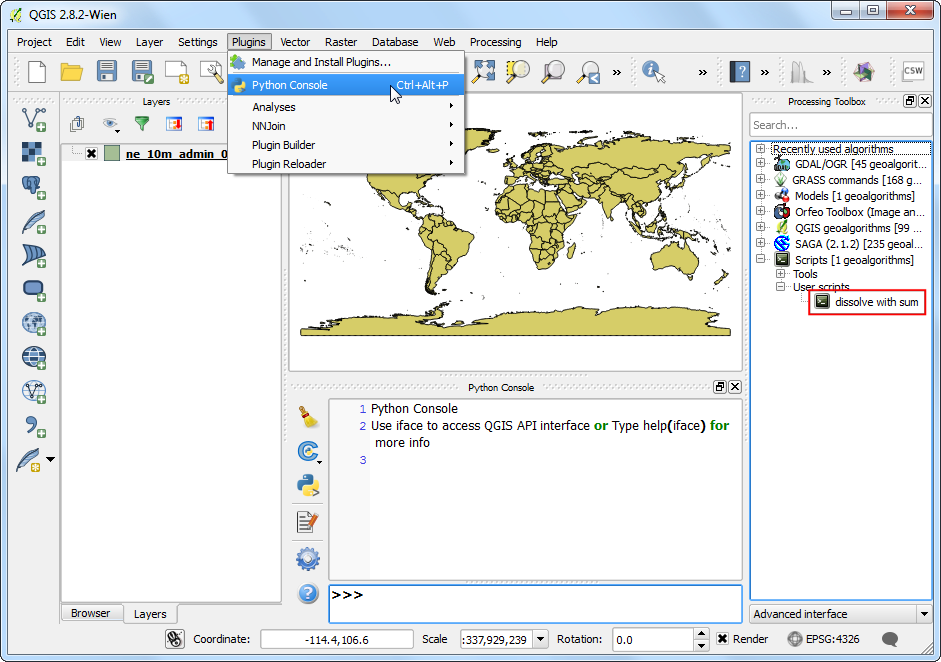Toggle visibility checkbox of ne_10m_admin layer
This screenshot has height=662, width=941.
(x=91, y=154)
